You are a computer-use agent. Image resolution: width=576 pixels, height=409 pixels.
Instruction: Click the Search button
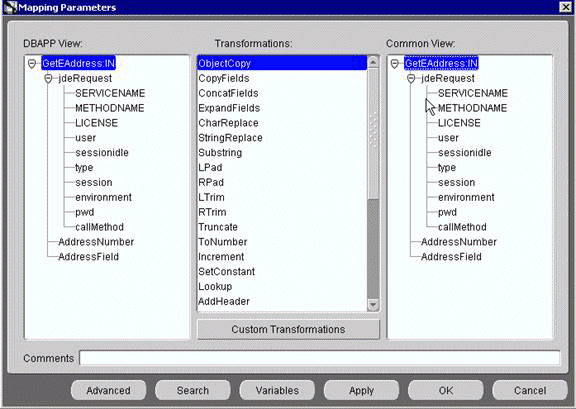click(193, 390)
